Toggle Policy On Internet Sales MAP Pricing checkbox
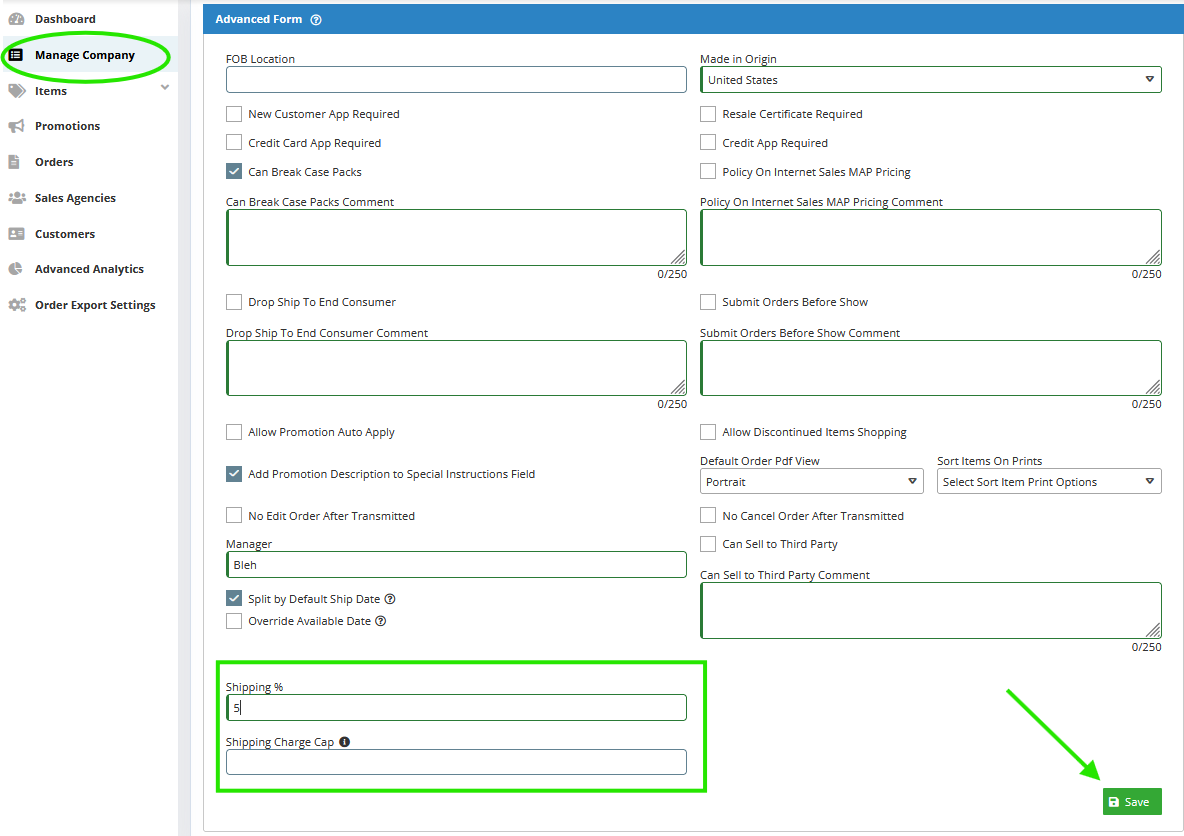The width and height of the screenshot is (1184, 836). [x=708, y=171]
